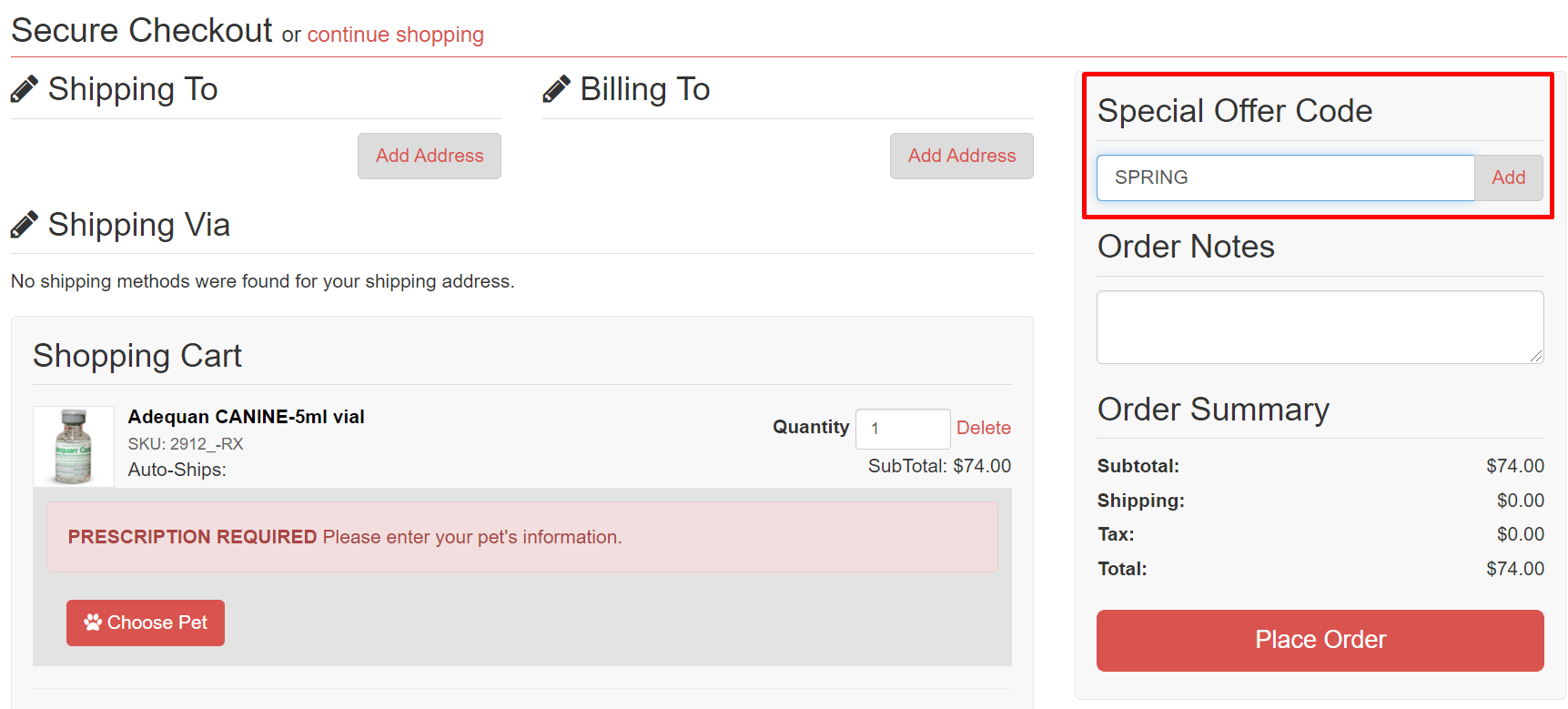Click the Billing To pencil icon
The height and width of the screenshot is (709, 1568).
556,89
